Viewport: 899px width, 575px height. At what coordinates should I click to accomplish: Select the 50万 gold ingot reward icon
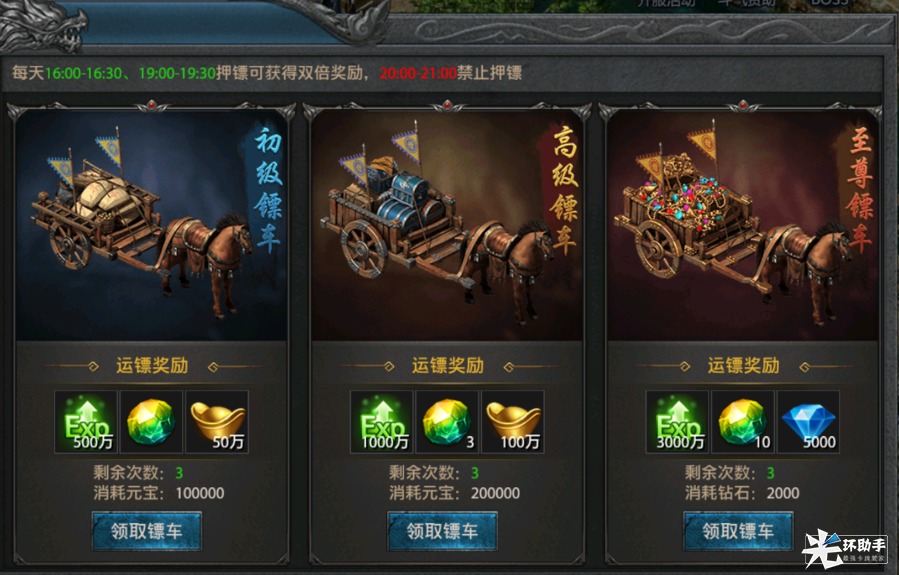(217, 422)
